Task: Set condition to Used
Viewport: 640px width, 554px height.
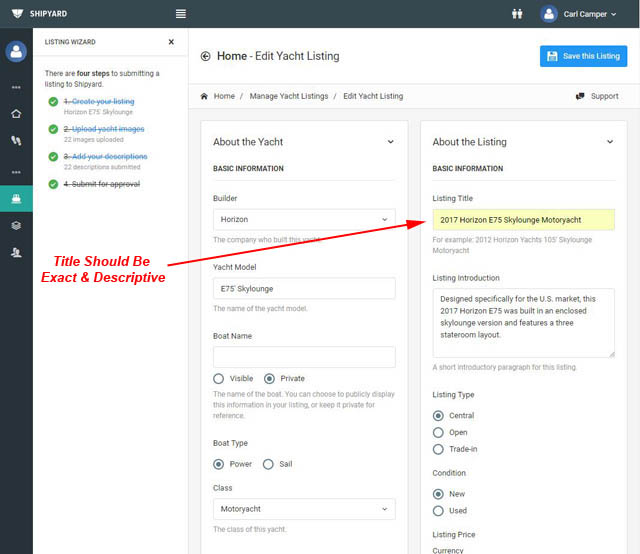Action: coord(438,510)
